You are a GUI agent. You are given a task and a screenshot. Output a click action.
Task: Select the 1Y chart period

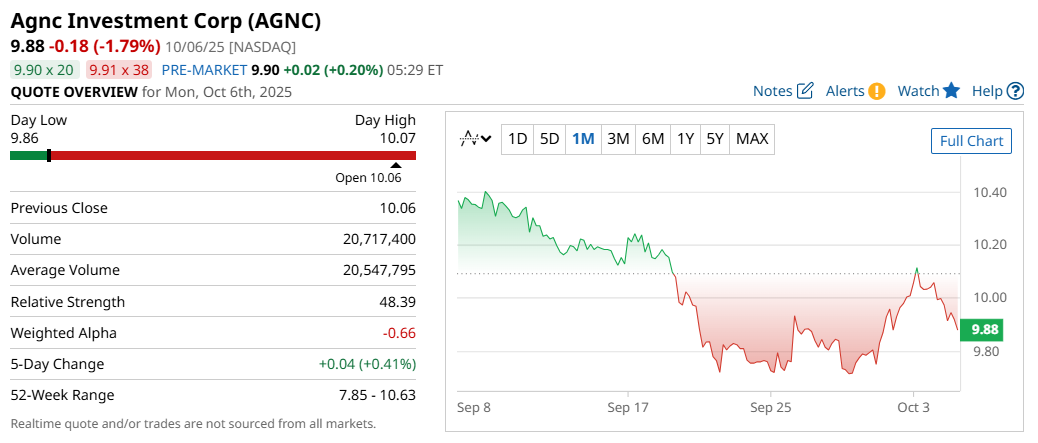point(685,139)
